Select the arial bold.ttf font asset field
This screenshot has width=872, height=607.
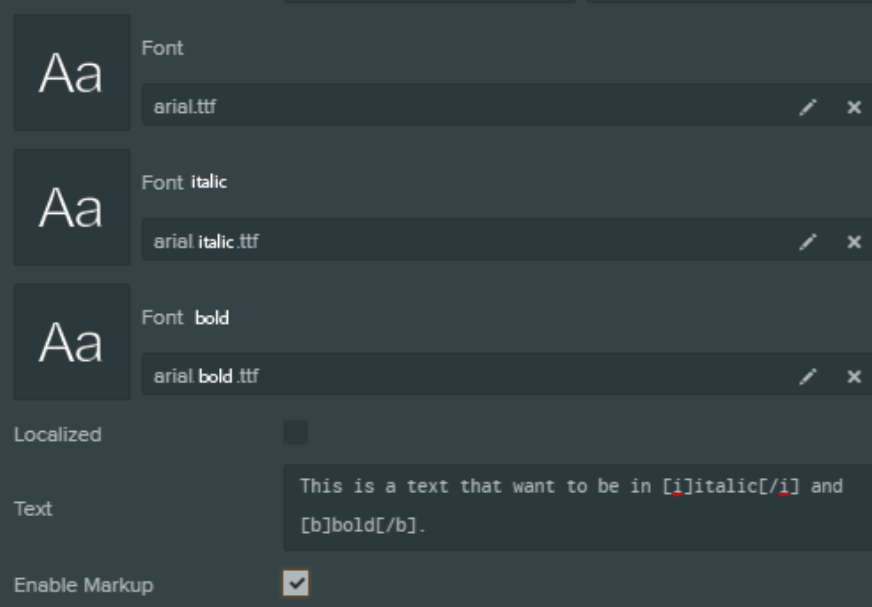click(x=467, y=374)
